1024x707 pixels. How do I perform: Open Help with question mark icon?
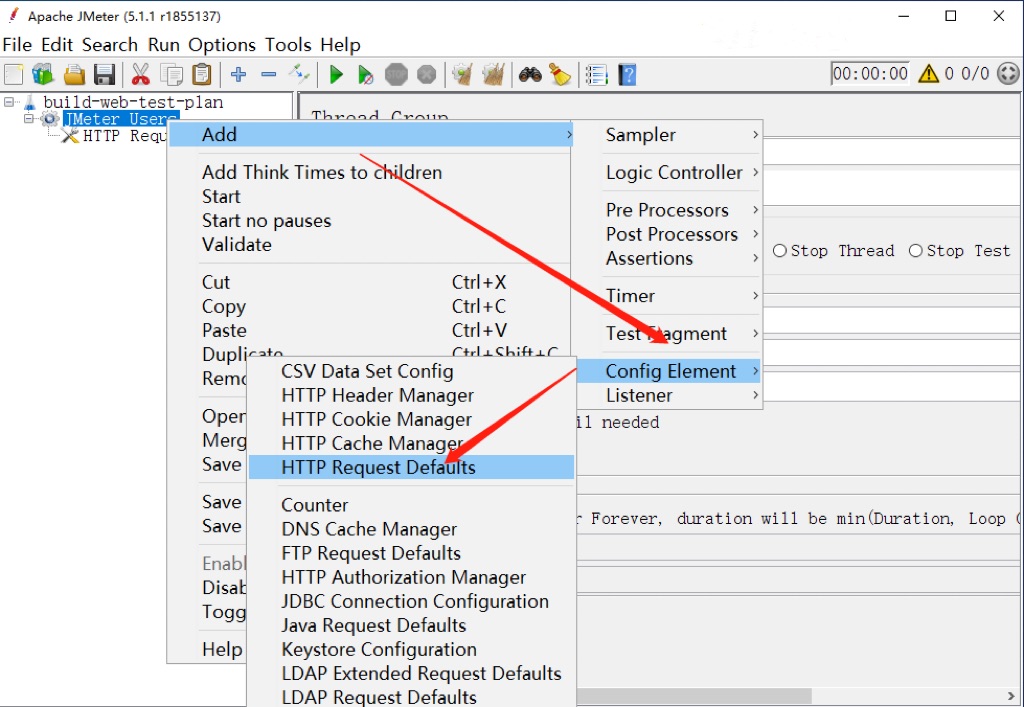coord(627,74)
